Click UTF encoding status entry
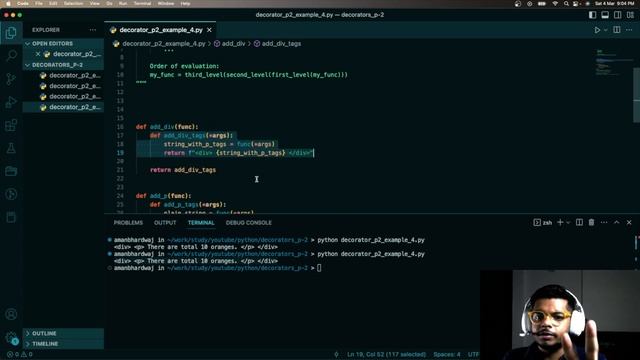The image size is (640, 360). coord(473,354)
